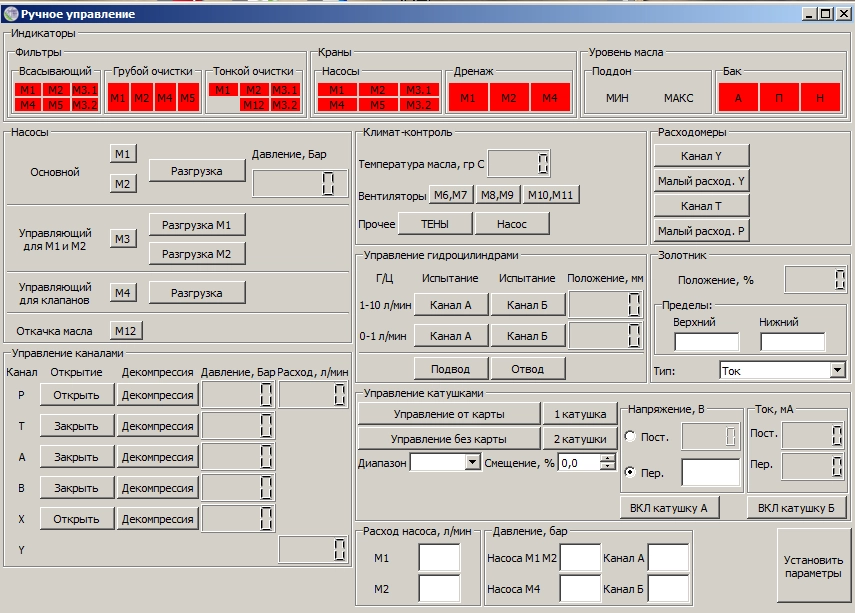This screenshot has width=855, height=613.
Task: Select the Пер. voltage radio button
Action: 630,471
